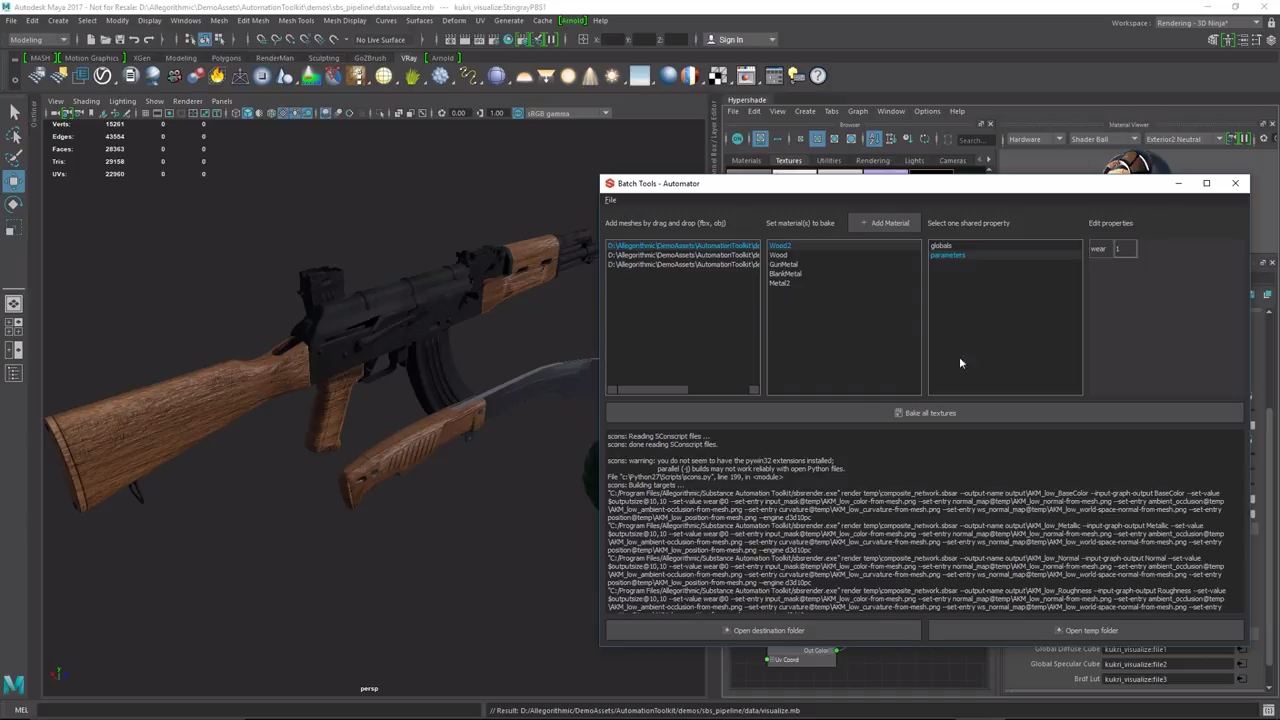This screenshot has width=1280, height=720.
Task: Click the save scene icon
Action: 118,40
